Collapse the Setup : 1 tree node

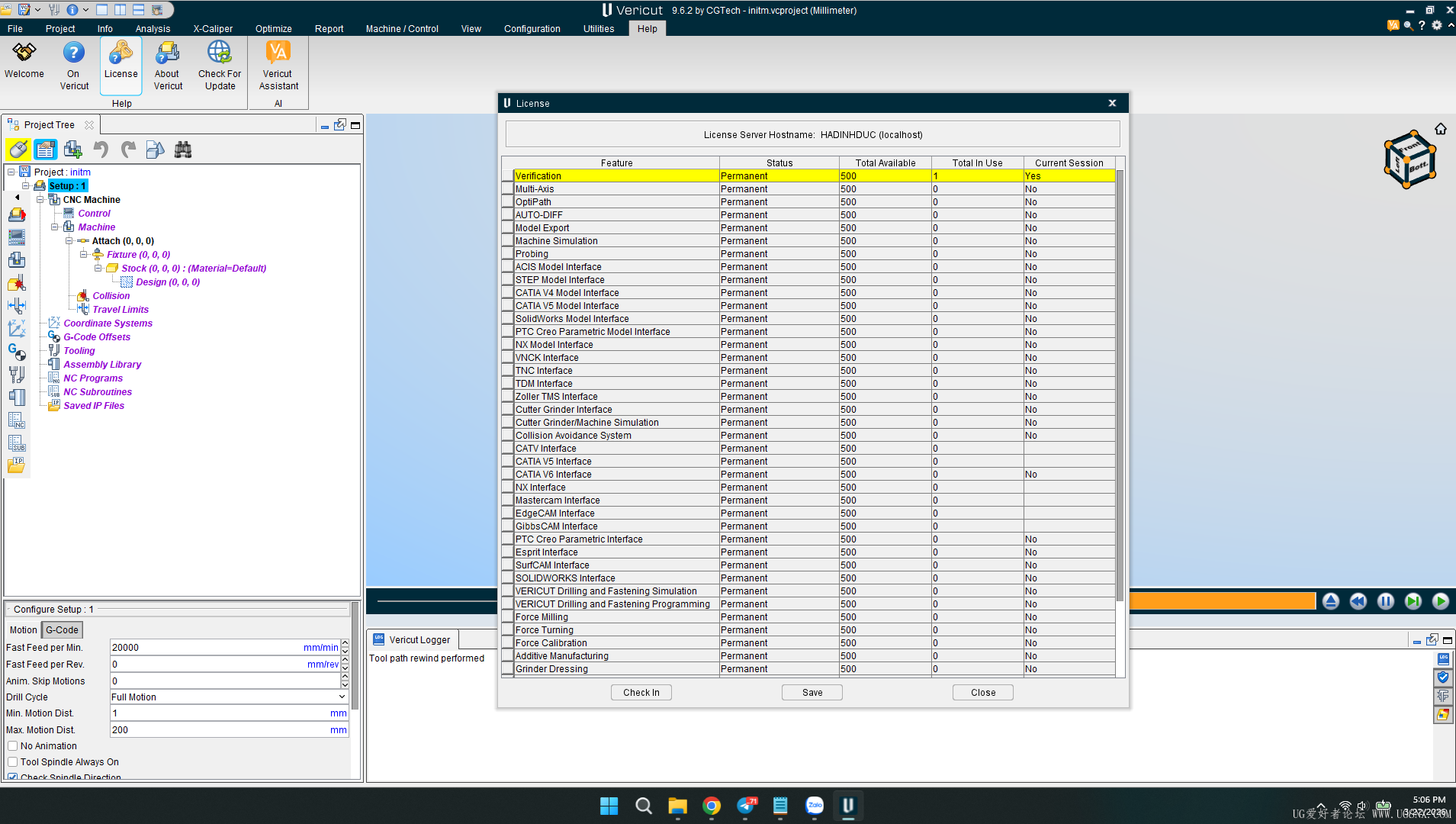[x=26, y=186]
